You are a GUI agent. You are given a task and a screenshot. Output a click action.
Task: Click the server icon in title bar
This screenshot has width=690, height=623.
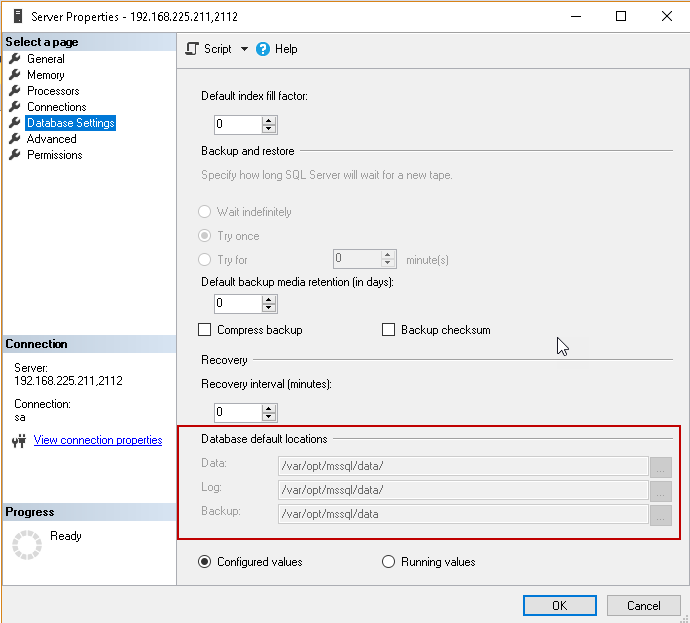coord(18,16)
